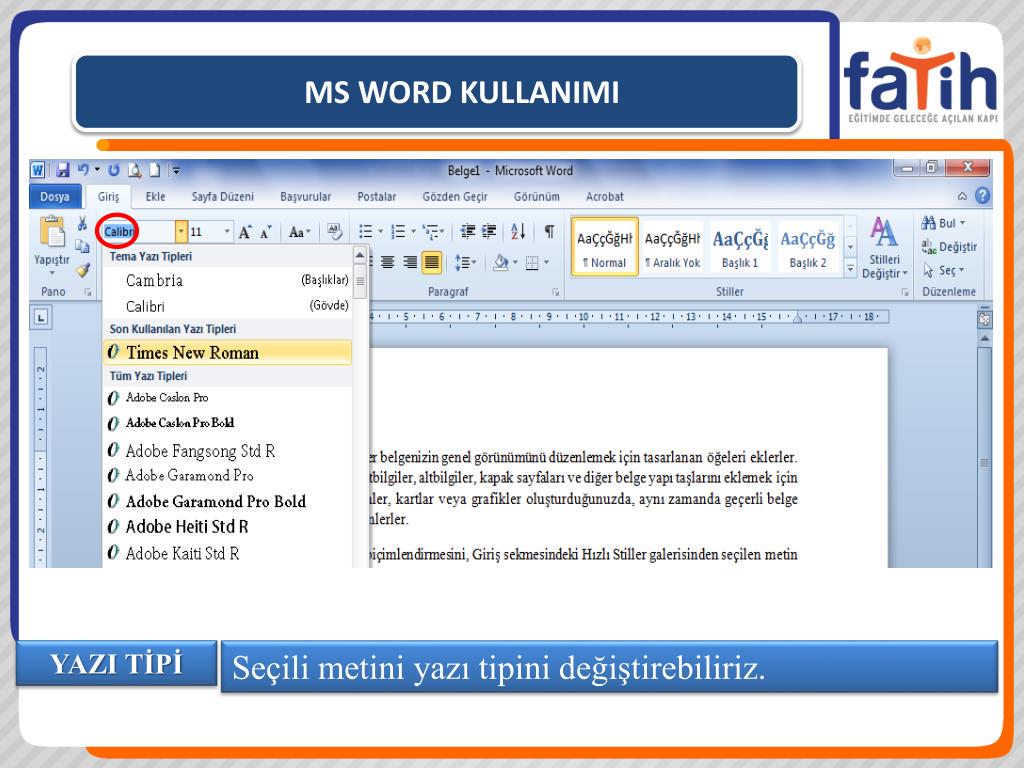
Task: Toggle right alignment for the paragraph
Action: [x=410, y=263]
